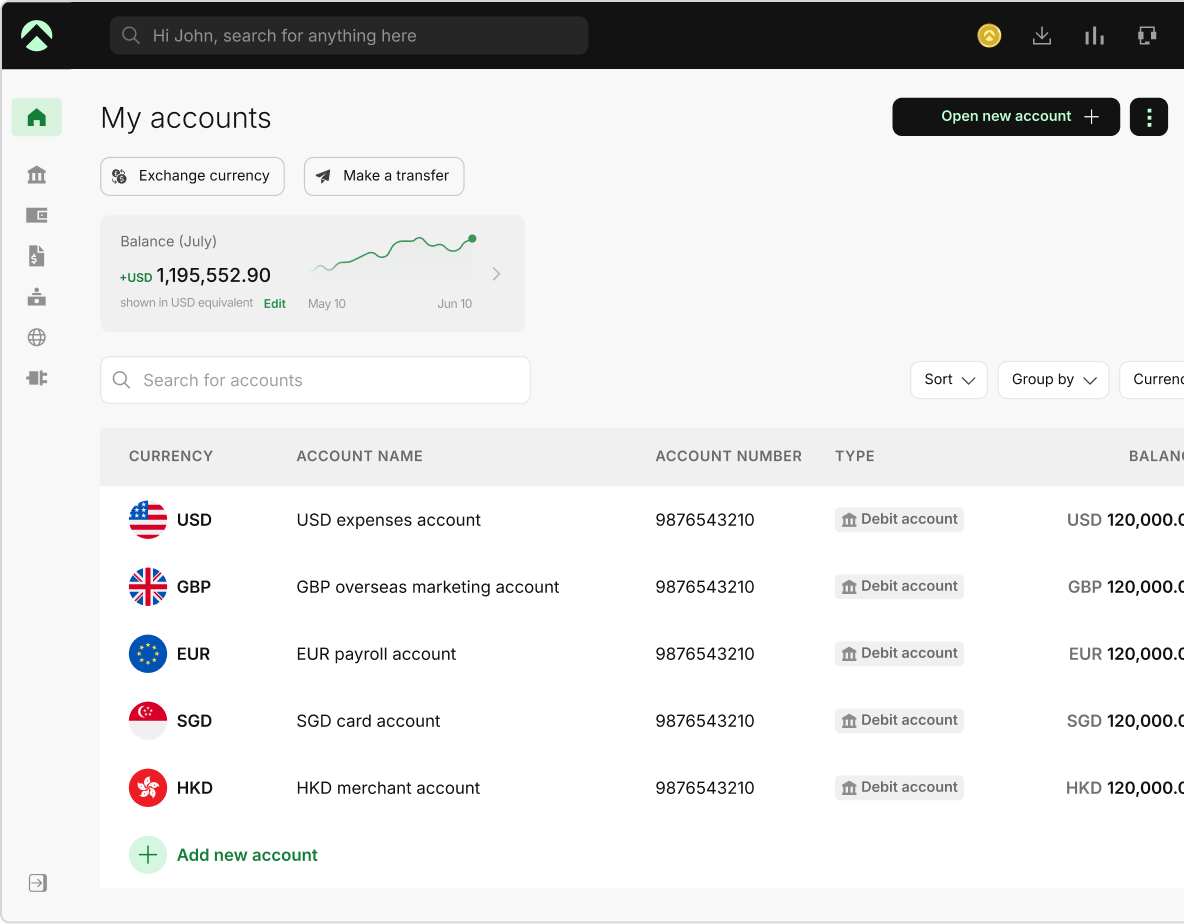Select EUR payroll account name
The width and height of the screenshot is (1184, 924).
pyautogui.click(x=376, y=654)
